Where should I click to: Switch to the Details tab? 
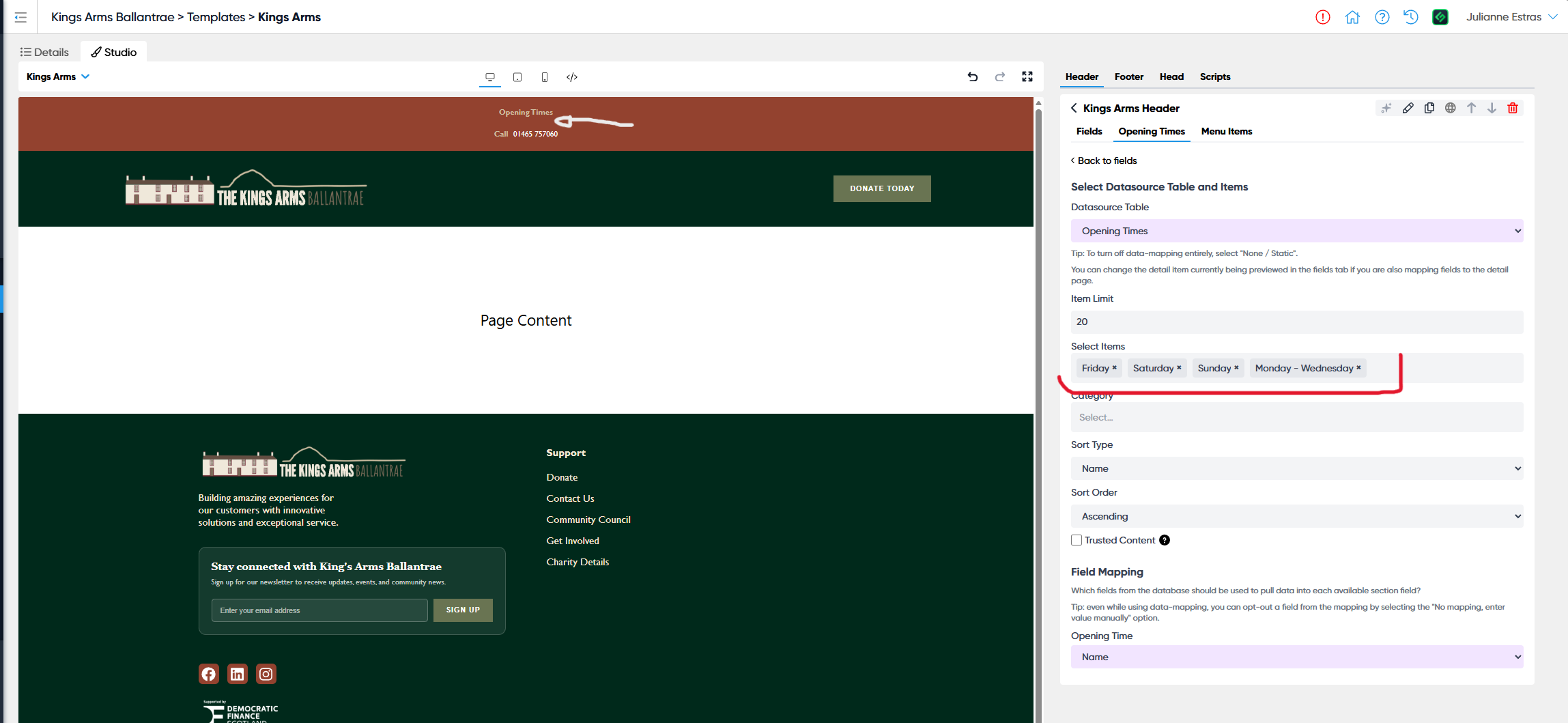pos(44,52)
